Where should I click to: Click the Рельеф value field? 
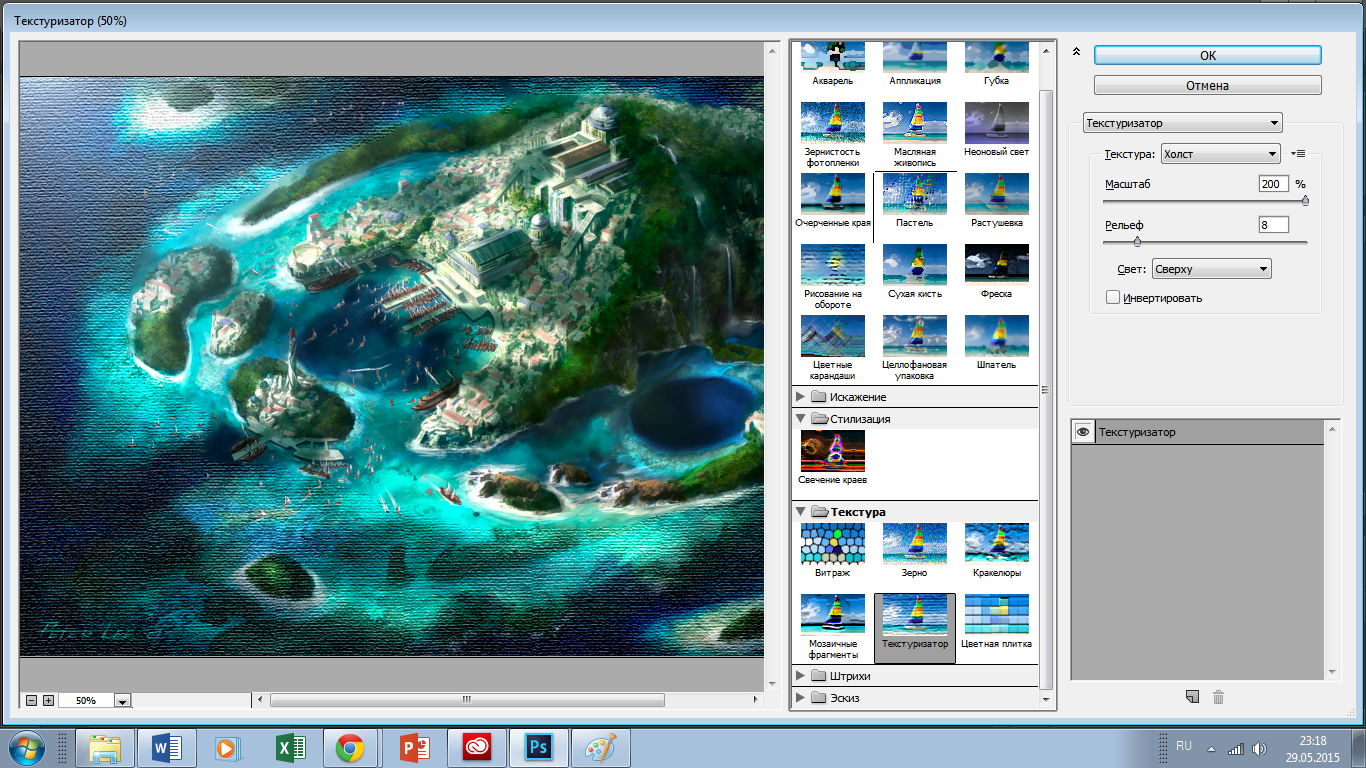pos(1274,225)
